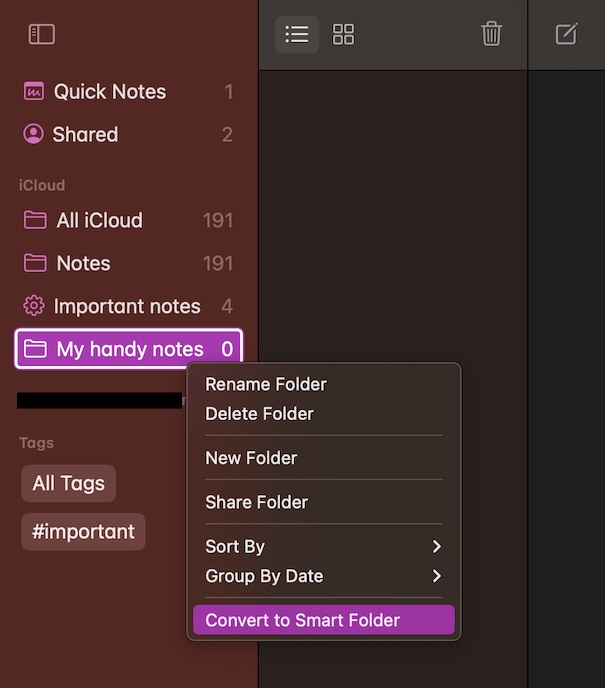Screen dimensions: 605x688
Task: Click the Important notes gear icon
Action: point(34,306)
